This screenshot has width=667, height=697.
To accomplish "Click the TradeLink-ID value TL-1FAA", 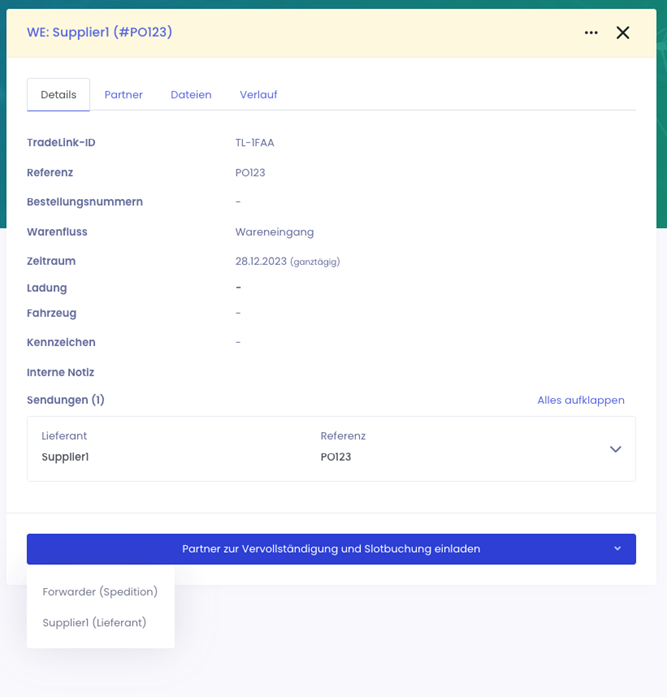I will coord(254,143).
